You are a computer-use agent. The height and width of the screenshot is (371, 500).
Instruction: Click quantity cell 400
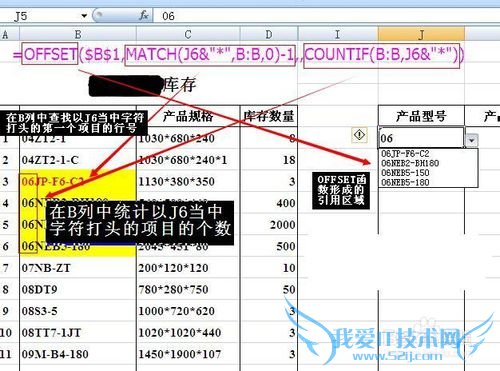tap(269, 203)
